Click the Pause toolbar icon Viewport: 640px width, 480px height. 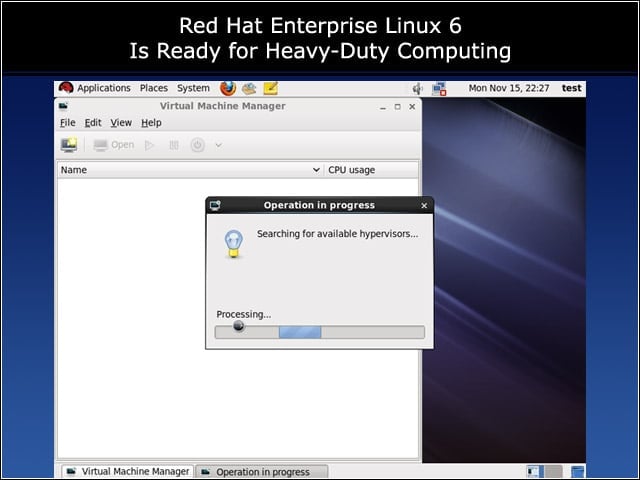click(x=174, y=145)
